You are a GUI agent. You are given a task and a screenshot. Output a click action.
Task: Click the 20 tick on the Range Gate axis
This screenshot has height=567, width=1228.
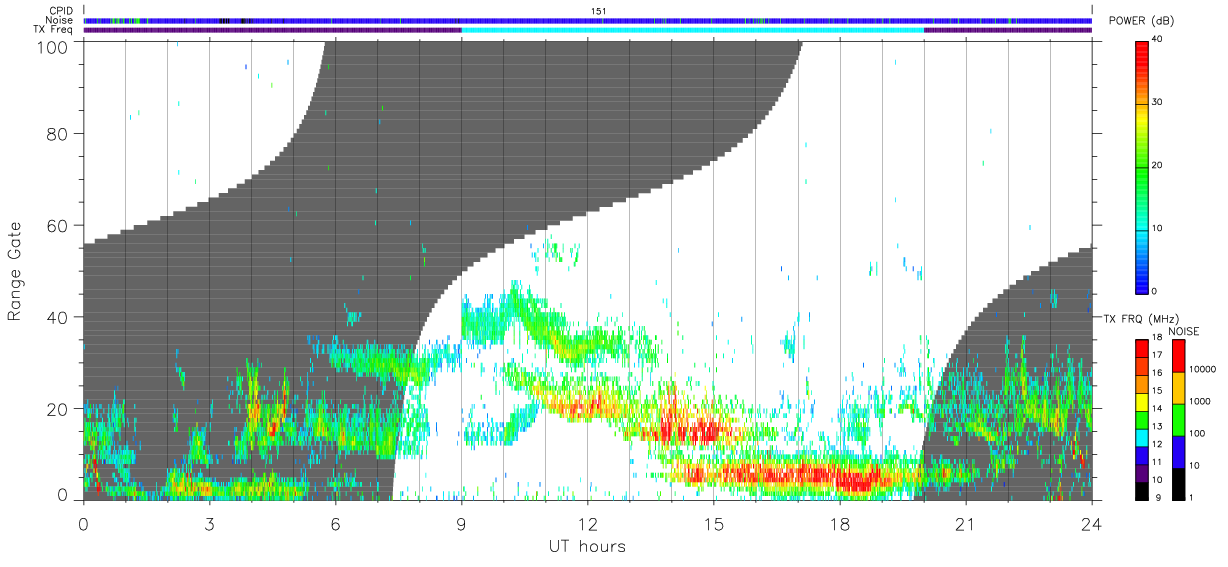(58, 409)
